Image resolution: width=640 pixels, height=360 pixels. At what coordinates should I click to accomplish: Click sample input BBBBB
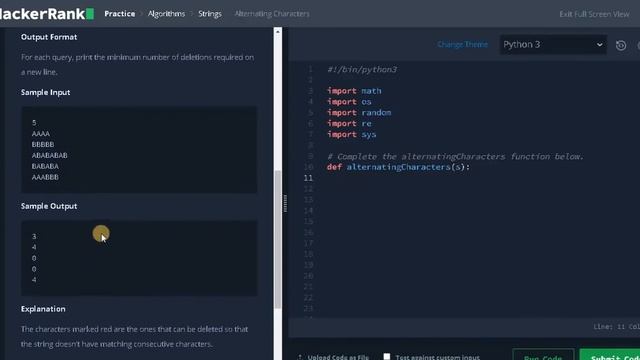click(x=43, y=144)
